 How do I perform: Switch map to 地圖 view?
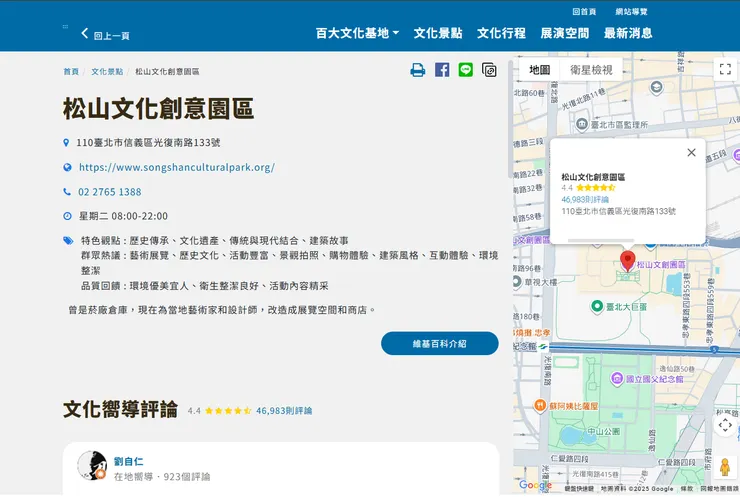[x=539, y=70]
